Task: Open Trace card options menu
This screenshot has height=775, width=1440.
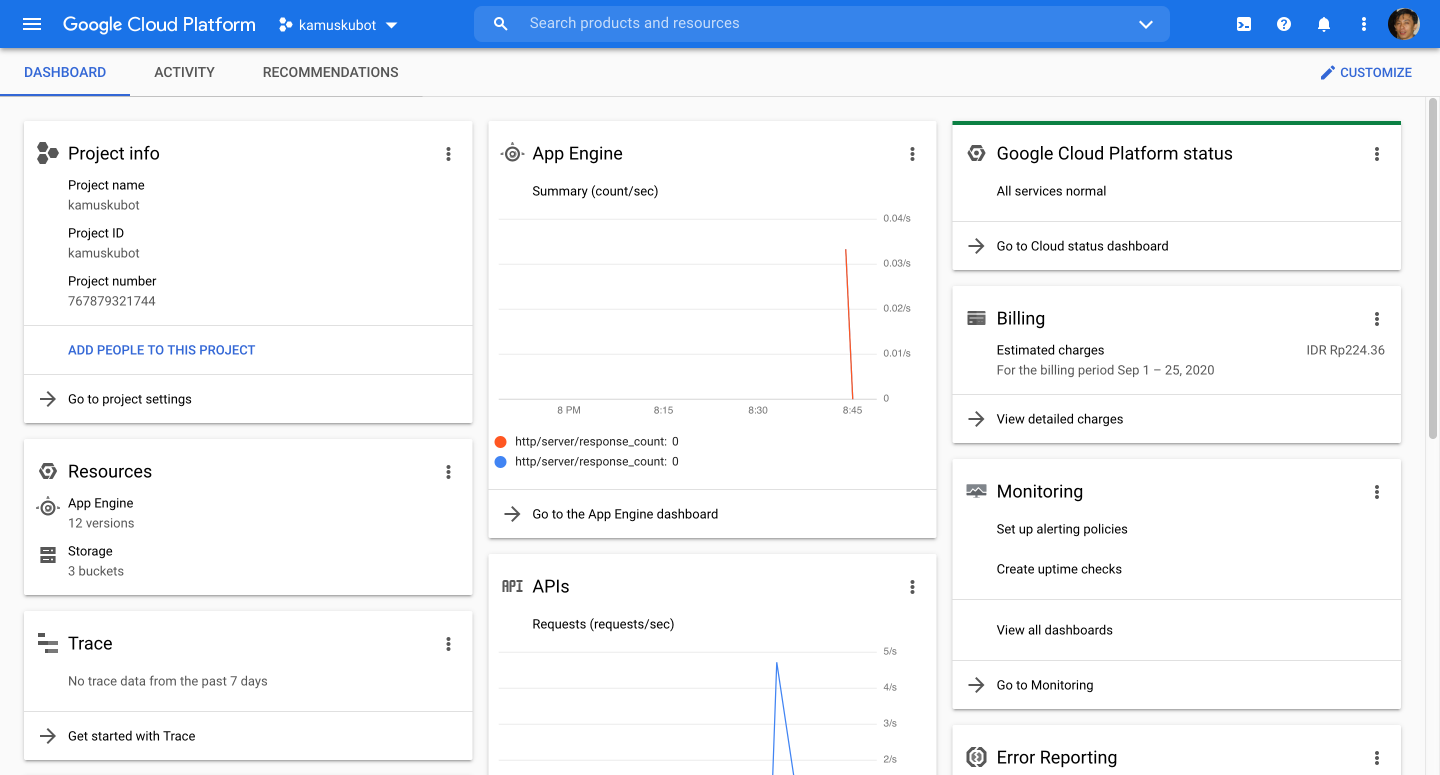Action: [448, 644]
